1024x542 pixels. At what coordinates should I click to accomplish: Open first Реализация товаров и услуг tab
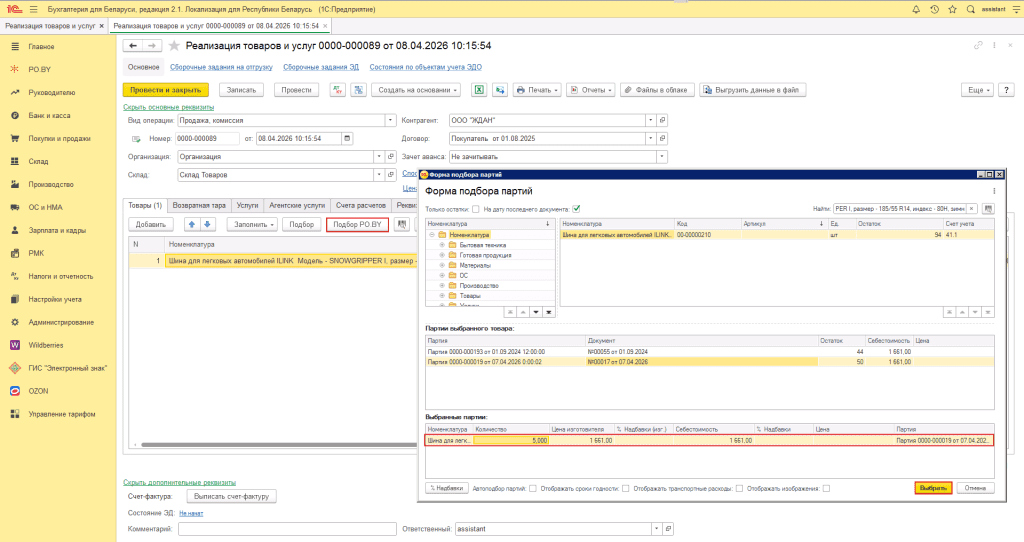[x=50, y=26]
